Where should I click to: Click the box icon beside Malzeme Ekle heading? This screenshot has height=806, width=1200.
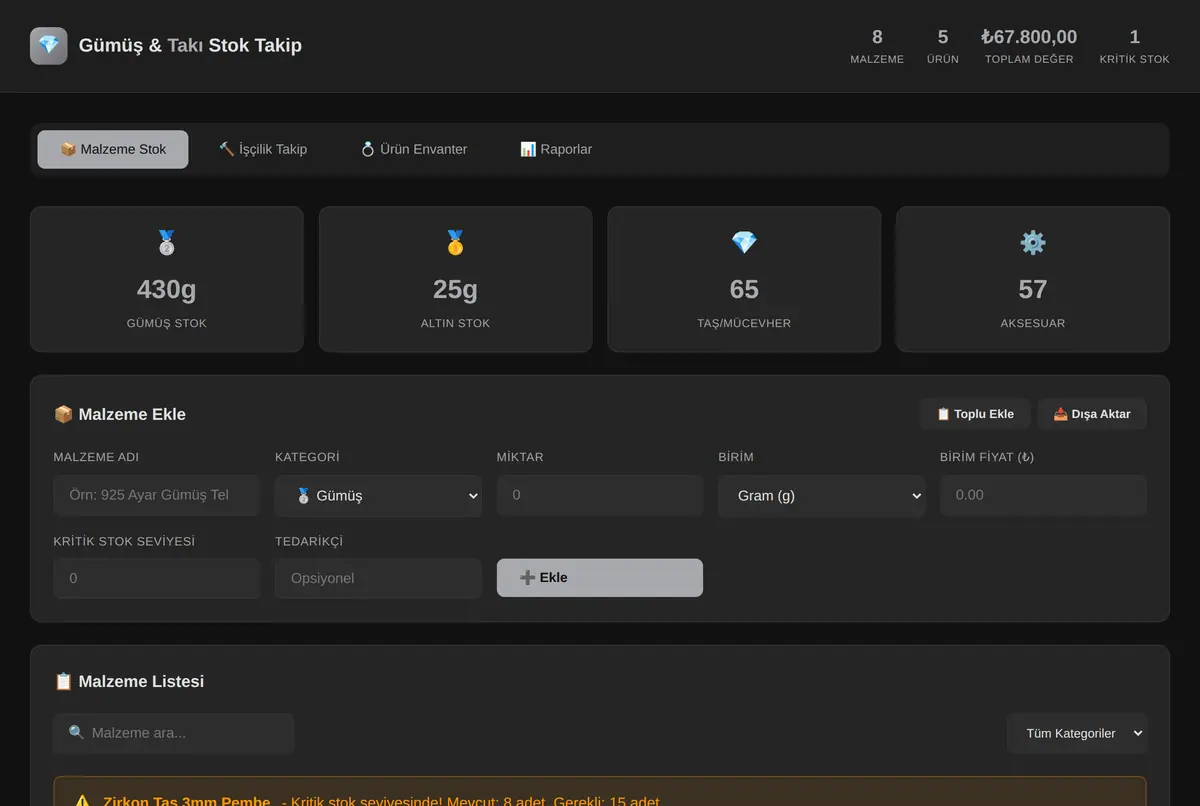(x=63, y=414)
